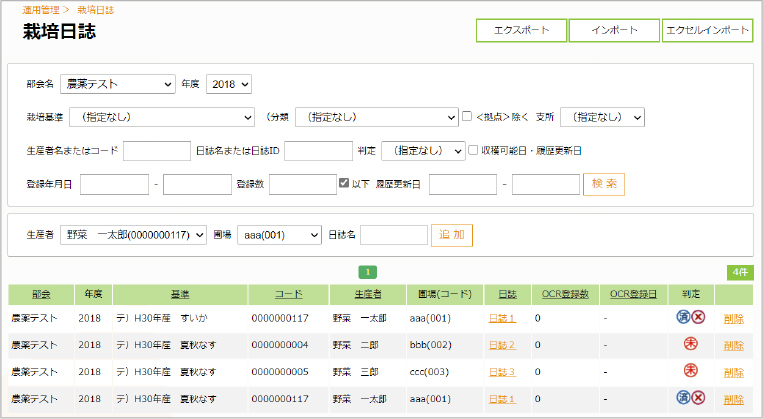The width and height of the screenshot is (763, 419).
Task: Click the 圃場(コード) column header
Action: pos(445,294)
